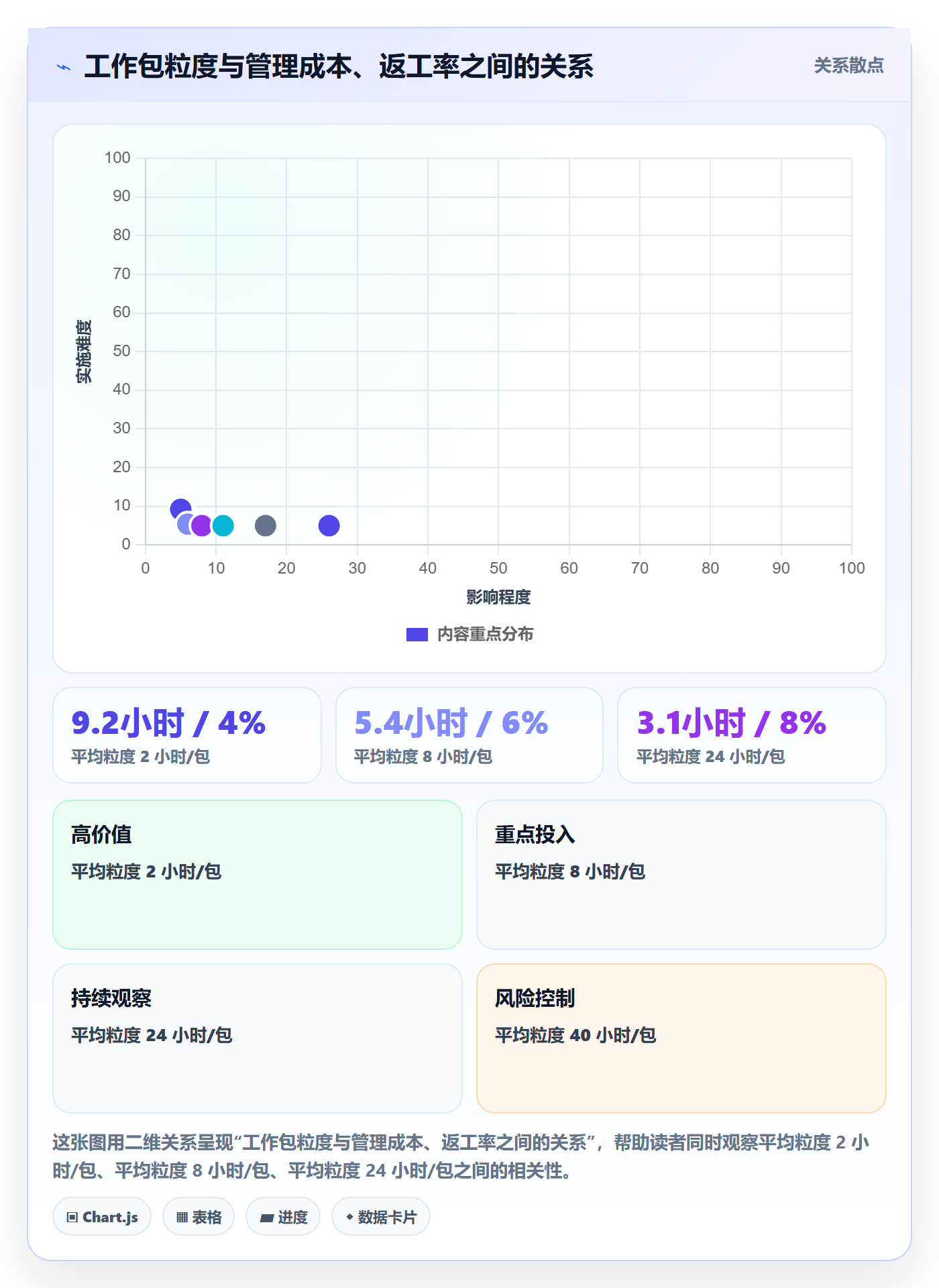Viewport: 939px width, 1288px height.
Task: Open the 5.4小时 / 6% metric card
Action: (x=469, y=735)
